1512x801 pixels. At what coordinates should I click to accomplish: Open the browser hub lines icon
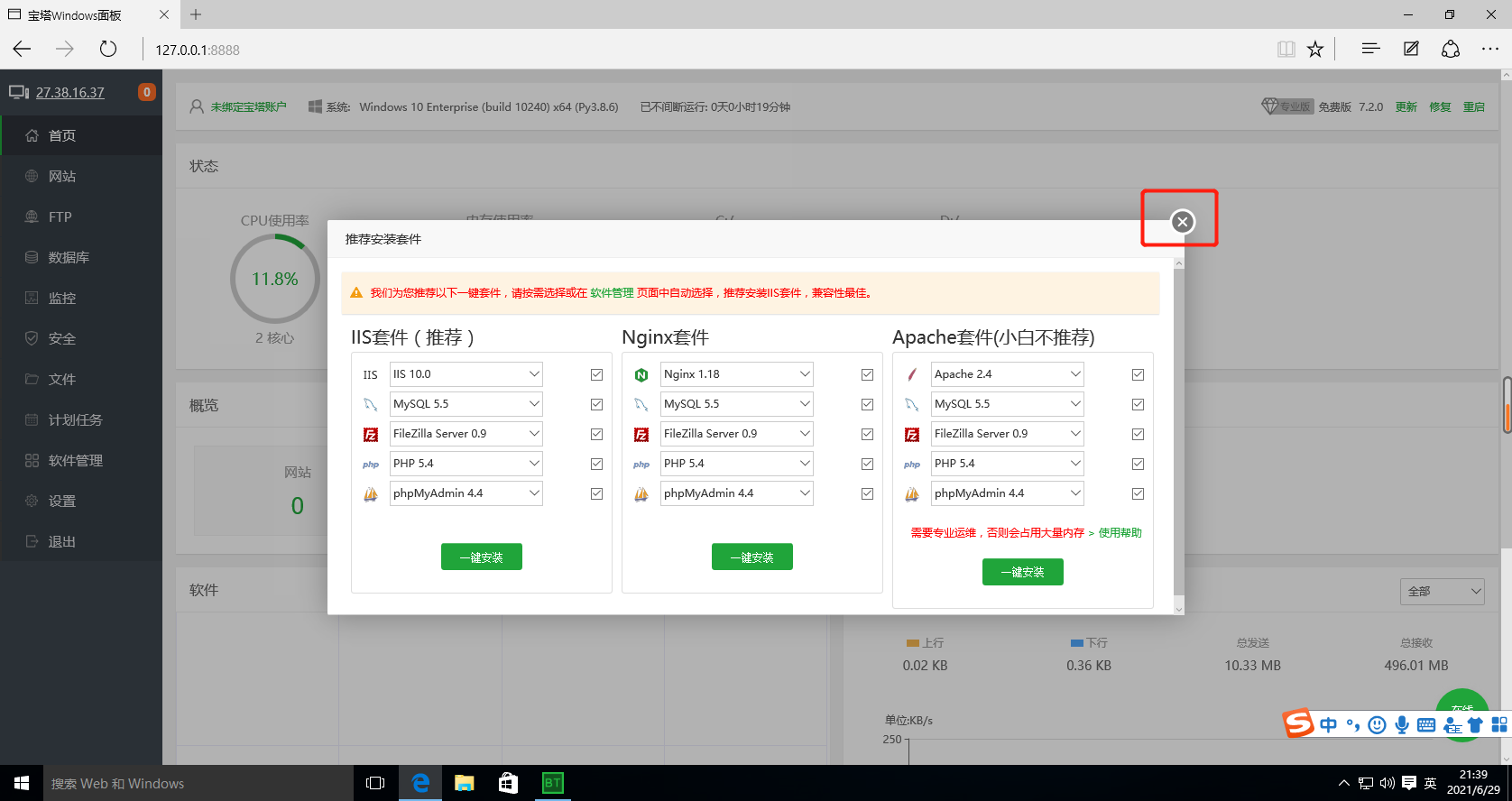tap(1371, 49)
